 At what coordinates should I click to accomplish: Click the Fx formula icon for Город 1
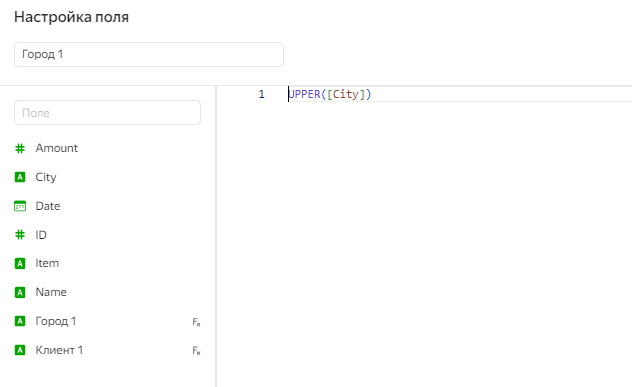click(x=196, y=322)
